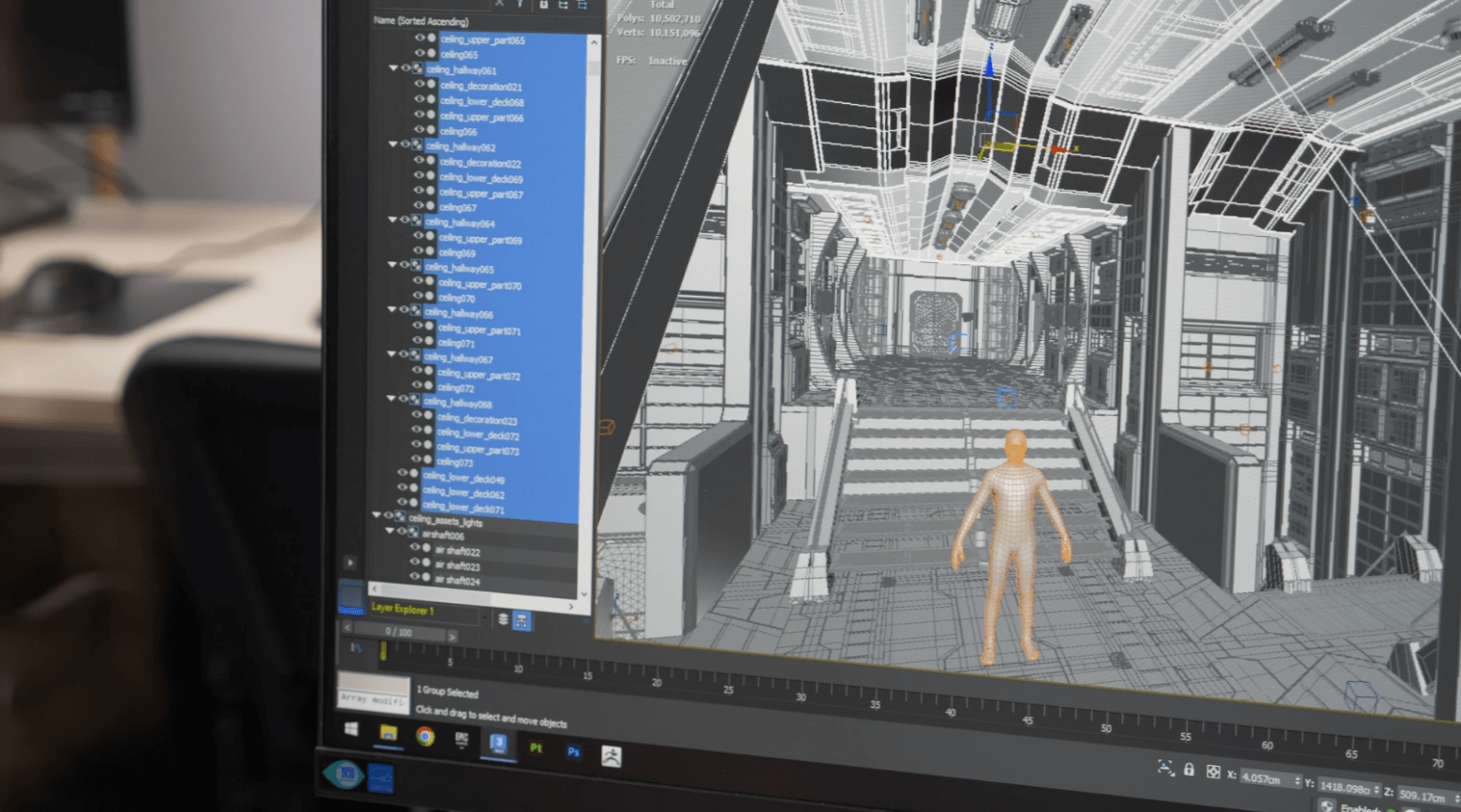Image resolution: width=1461 pixels, height=812 pixels.
Task: Open the Layer Explorer 1 dropdown
Action: coord(484,617)
